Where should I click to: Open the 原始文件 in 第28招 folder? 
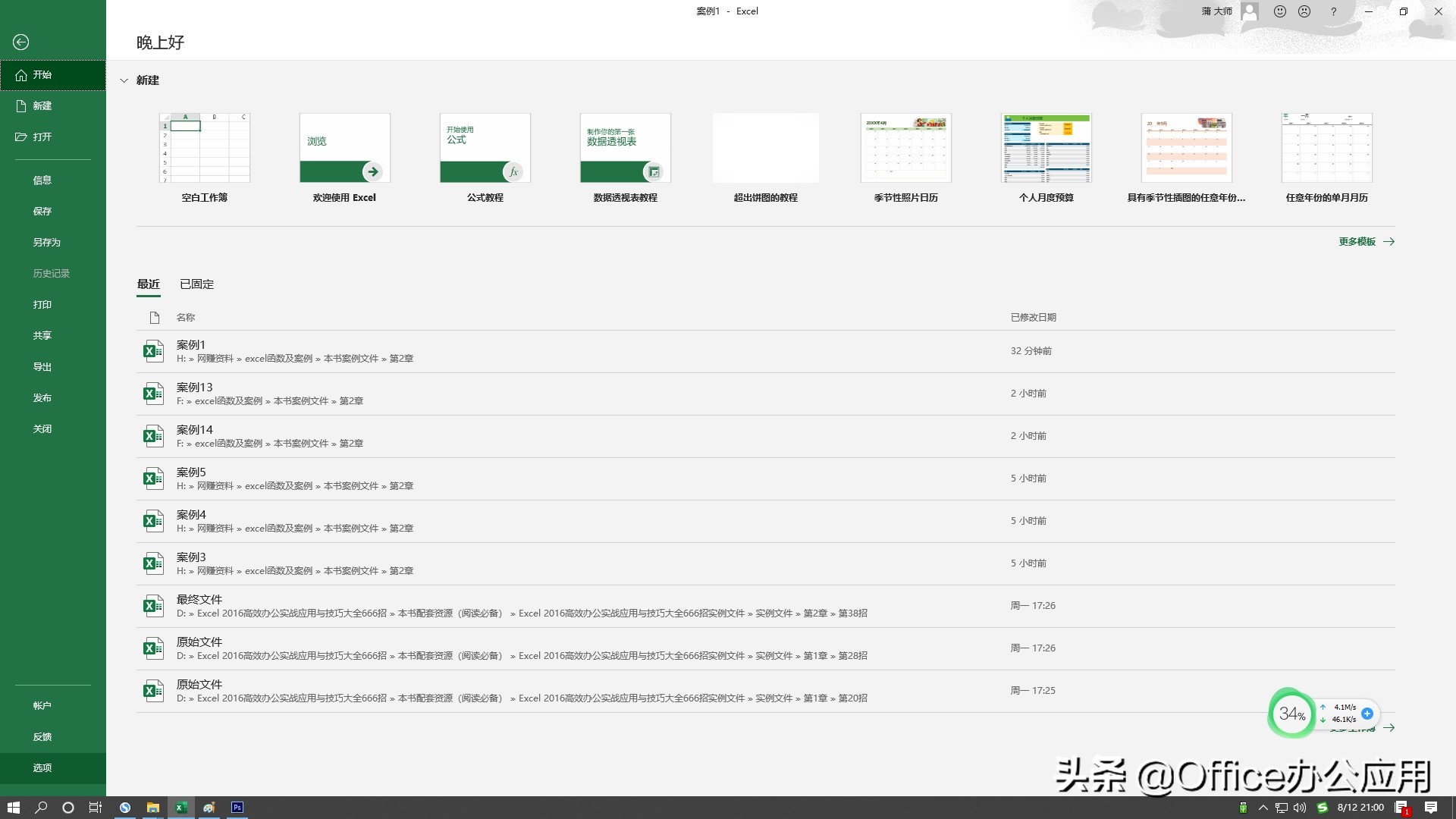coord(766,648)
